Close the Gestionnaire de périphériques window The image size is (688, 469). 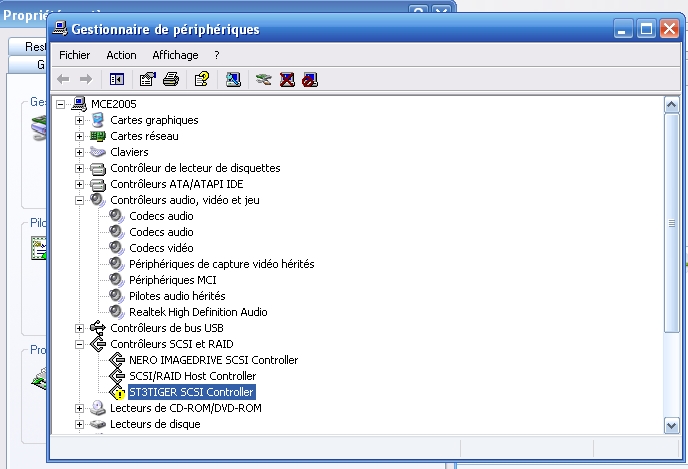[x=670, y=29]
